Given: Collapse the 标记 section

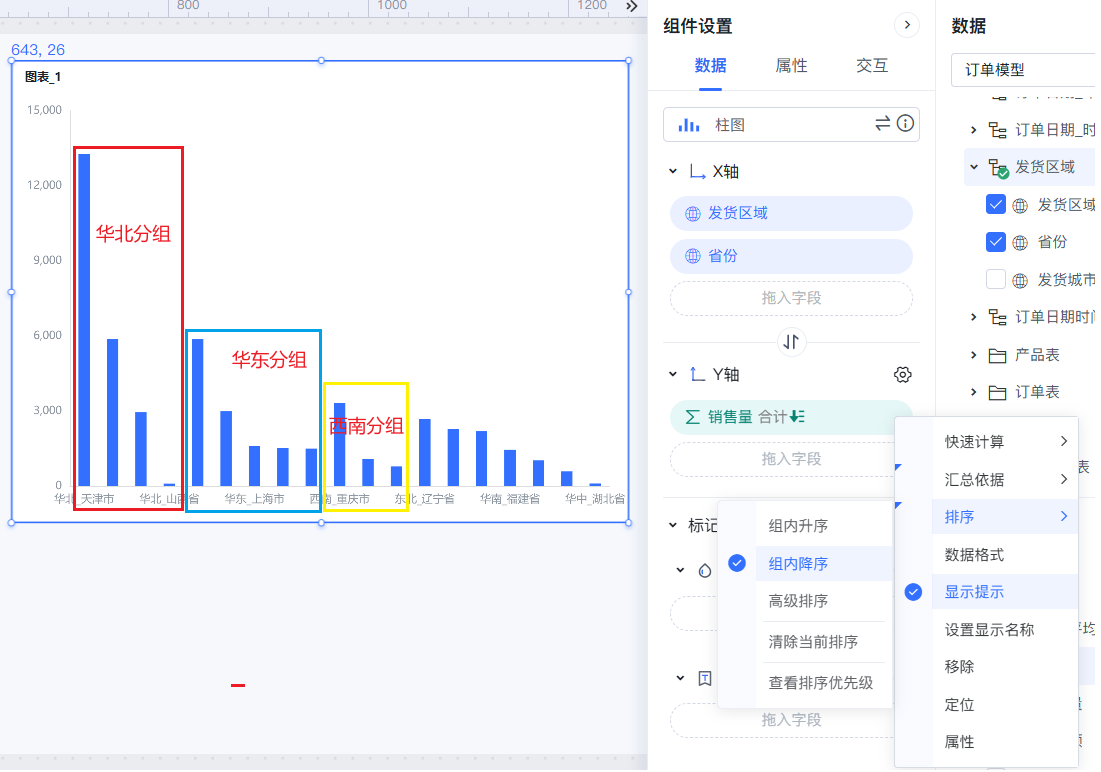Looking at the screenshot, I should (x=673, y=525).
